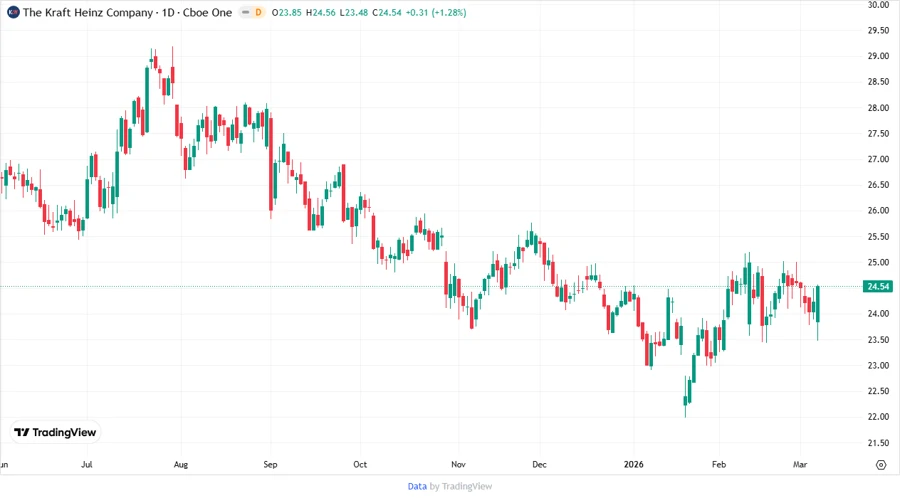Click the Feb label on time axis
This screenshot has height=498, width=900.
click(719, 464)
